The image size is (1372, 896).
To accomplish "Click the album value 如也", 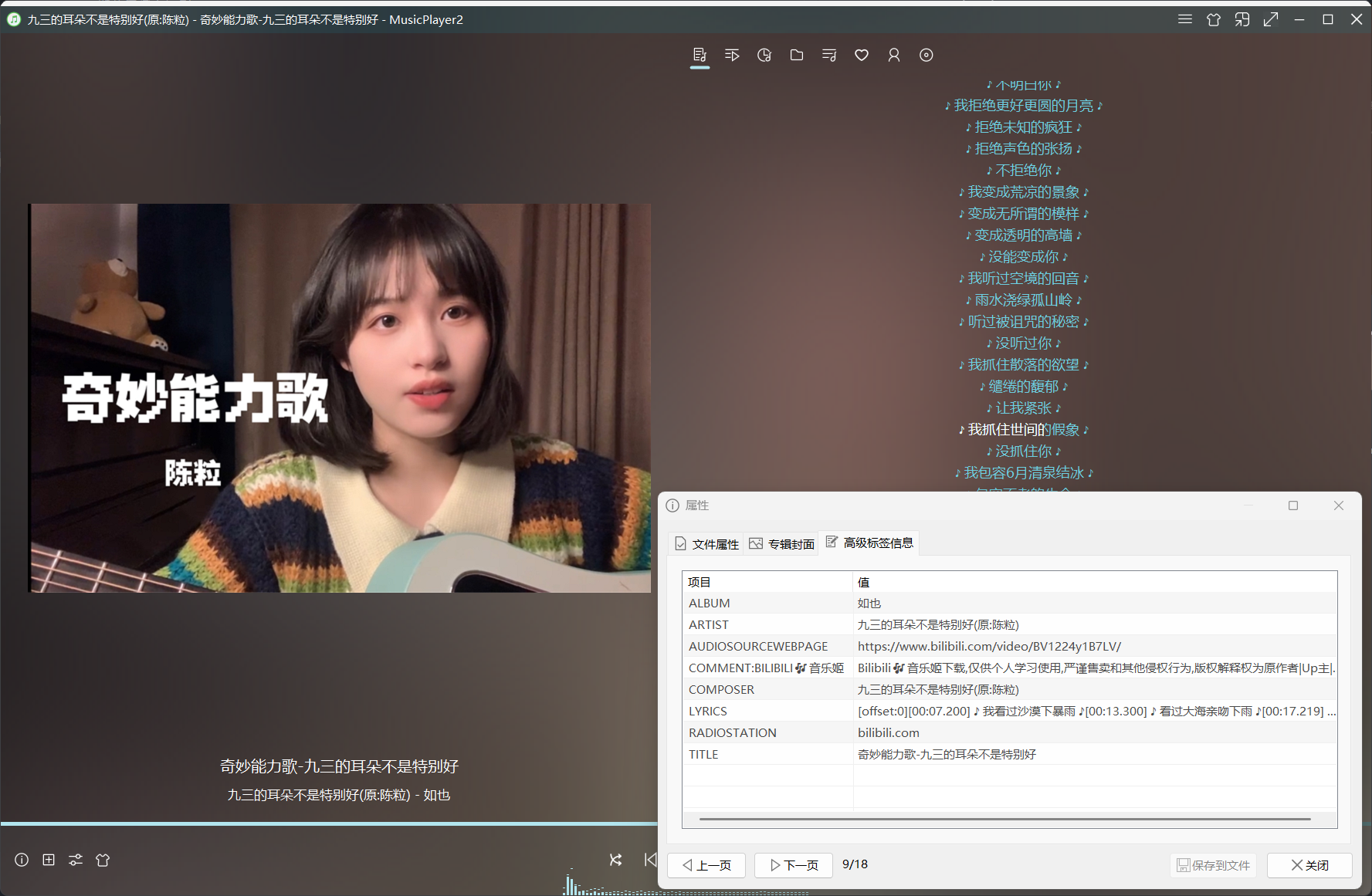I will point(869,603).
